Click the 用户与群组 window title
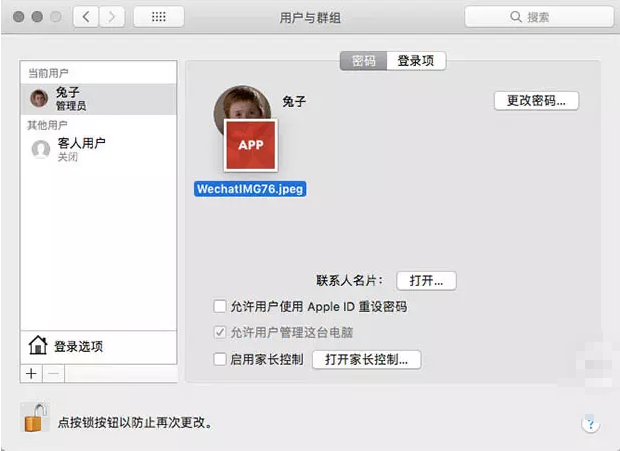Viewport: 620px width, 451px height. [x=310, y=18]
